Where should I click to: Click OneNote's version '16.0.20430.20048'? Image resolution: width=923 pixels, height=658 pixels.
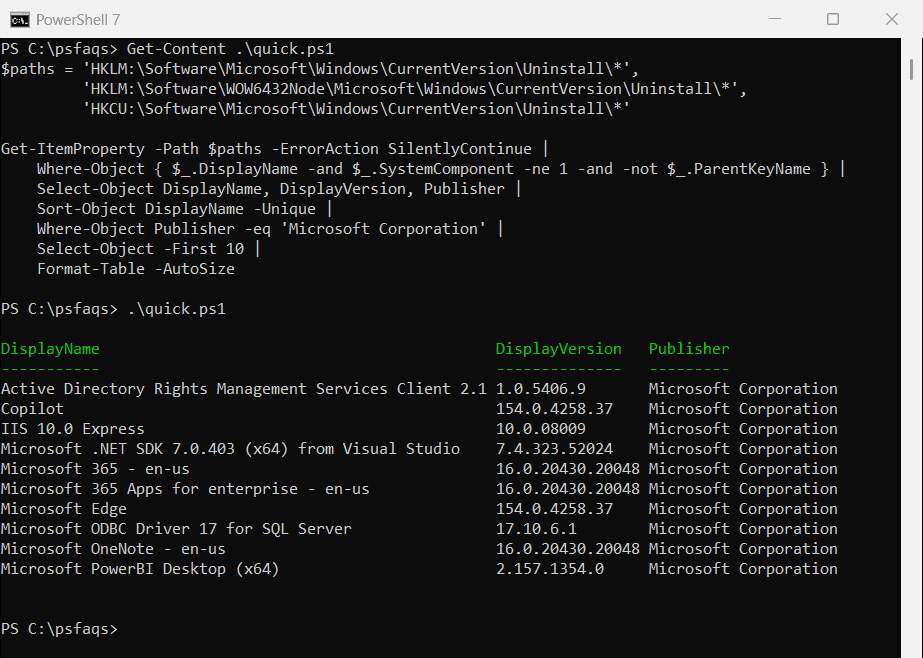567,549
